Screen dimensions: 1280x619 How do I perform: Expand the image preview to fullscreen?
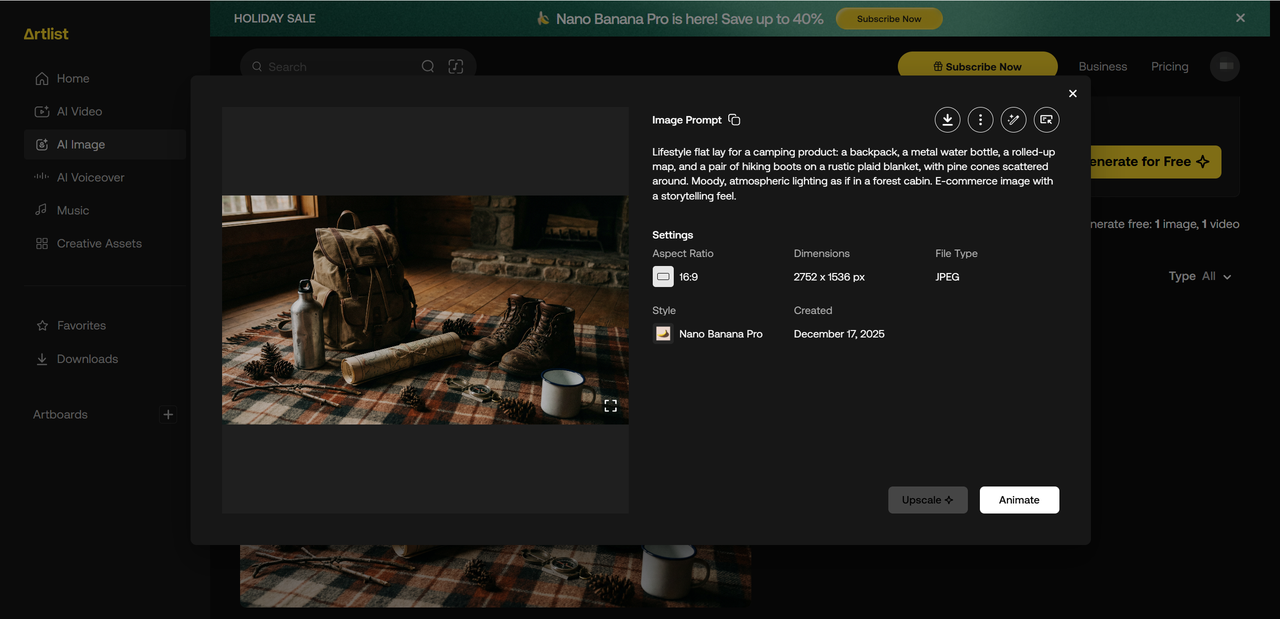point(610,405)
